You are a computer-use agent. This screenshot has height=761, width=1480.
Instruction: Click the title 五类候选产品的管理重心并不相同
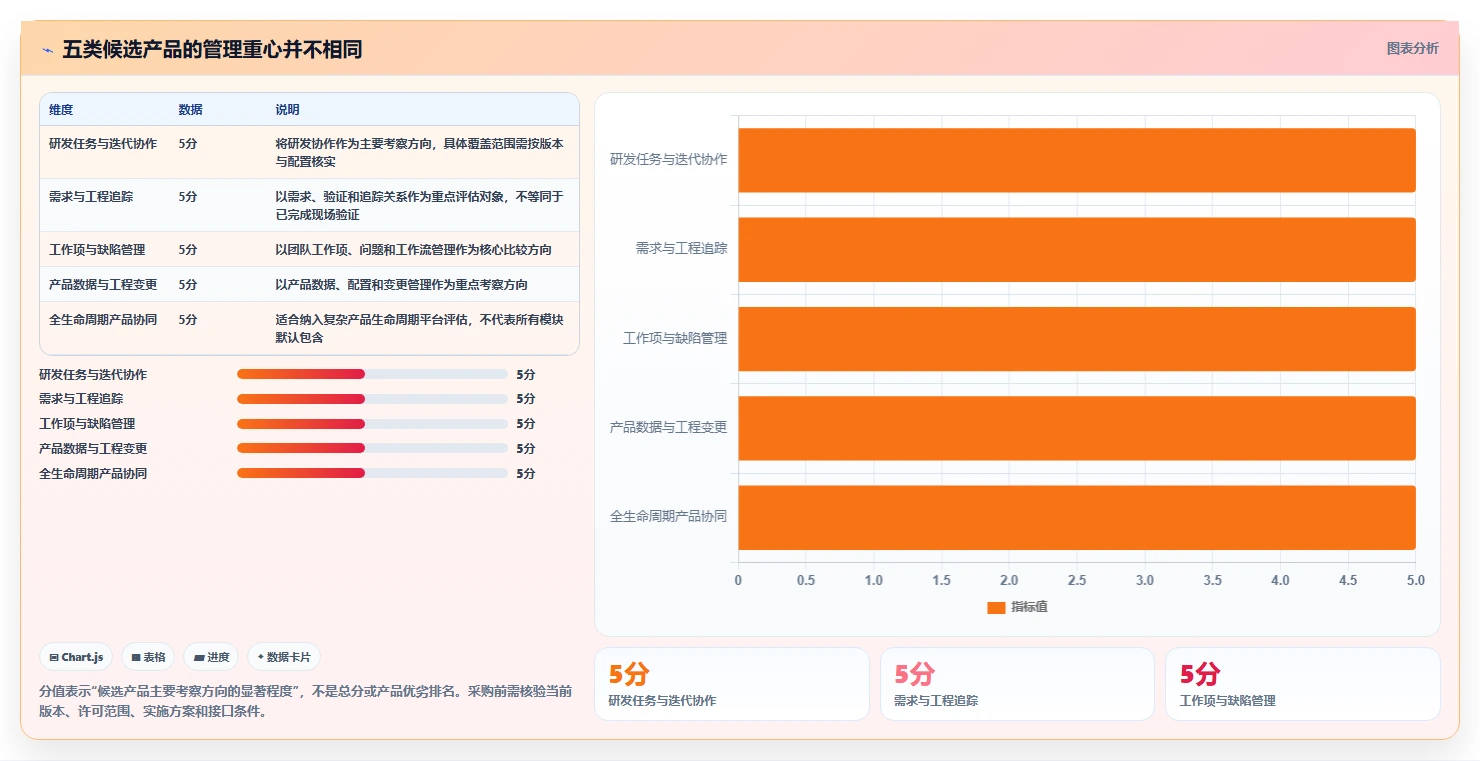tap(212, 50)
